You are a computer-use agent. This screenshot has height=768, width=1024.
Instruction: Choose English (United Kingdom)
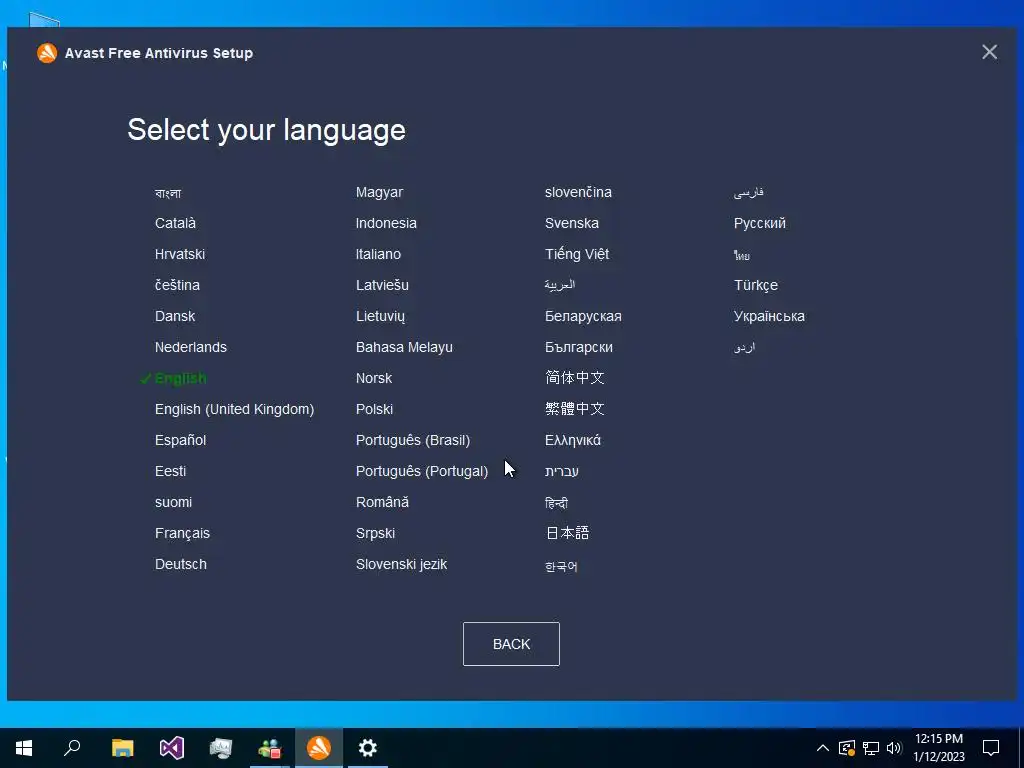click(x=234, y=409)
